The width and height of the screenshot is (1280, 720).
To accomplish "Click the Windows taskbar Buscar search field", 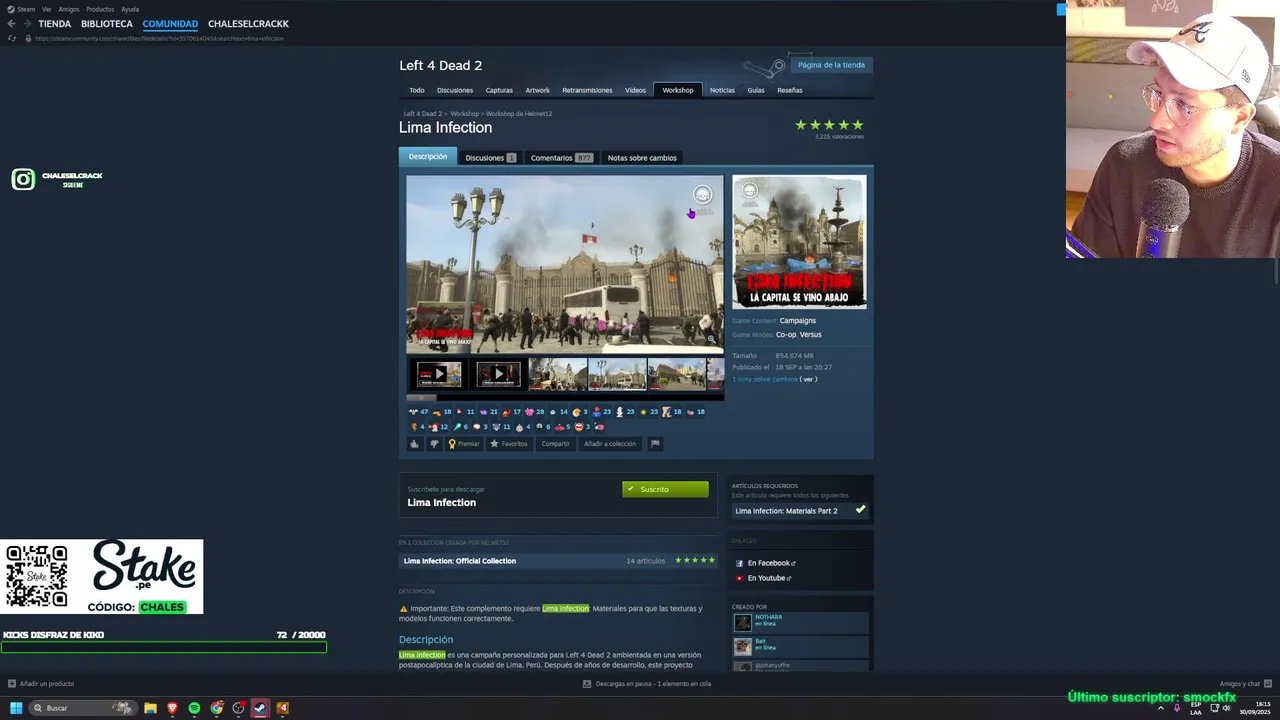I will (x=82, y=708).
